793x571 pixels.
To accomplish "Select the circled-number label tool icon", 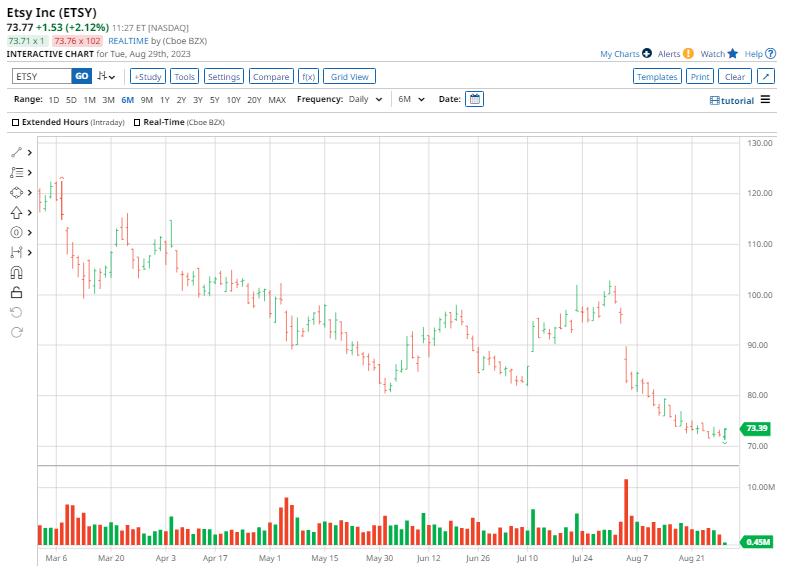I will [x=16, y=233].
